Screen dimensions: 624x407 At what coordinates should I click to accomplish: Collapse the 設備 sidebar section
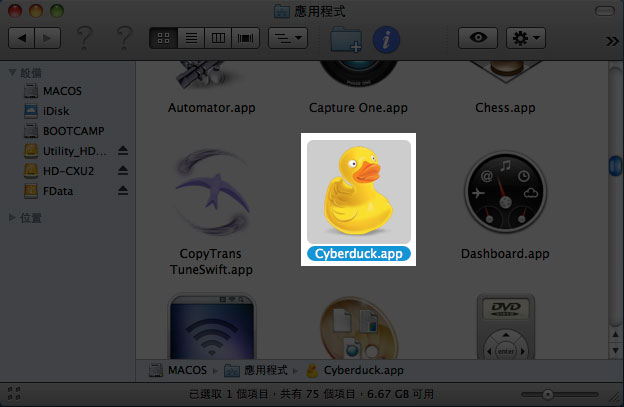click(12, 72)
